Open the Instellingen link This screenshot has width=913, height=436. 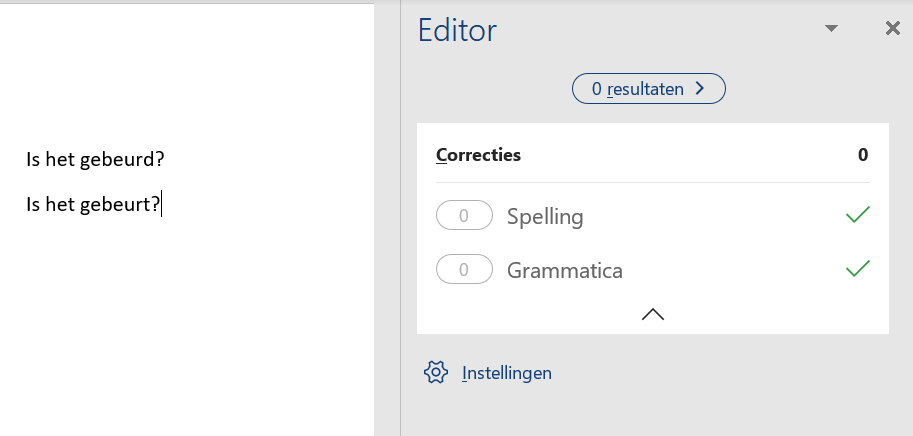pos(506,373)
